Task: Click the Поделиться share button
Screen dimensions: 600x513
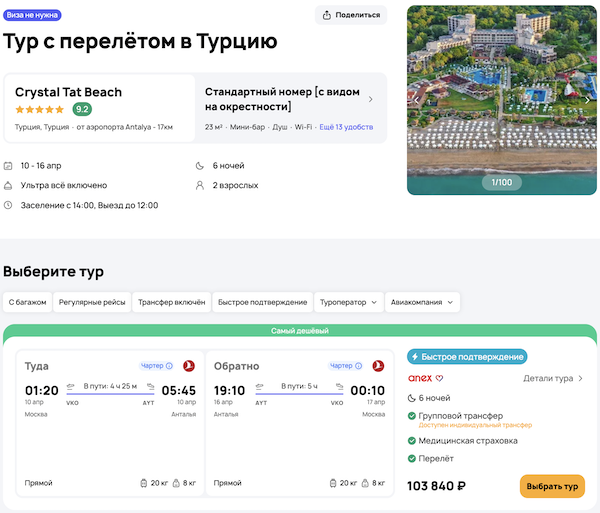Action: point(351,15)
